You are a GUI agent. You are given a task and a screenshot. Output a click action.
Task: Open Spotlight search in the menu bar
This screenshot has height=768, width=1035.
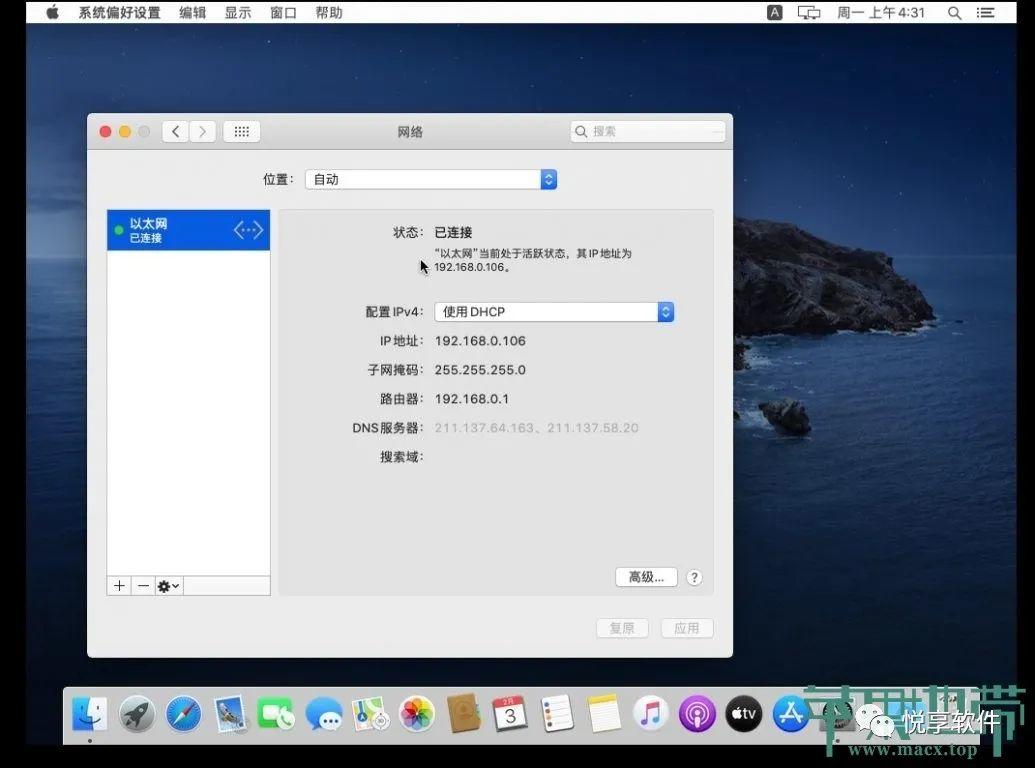(954, 13)
